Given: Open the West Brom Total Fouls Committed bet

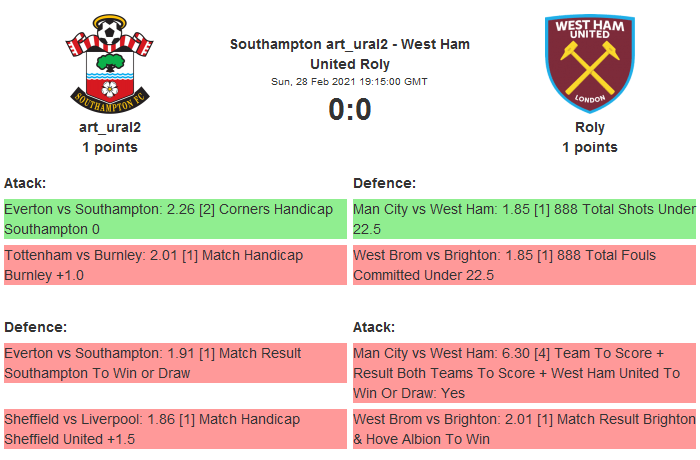Looking at the screenshot, I should point(524,265).
